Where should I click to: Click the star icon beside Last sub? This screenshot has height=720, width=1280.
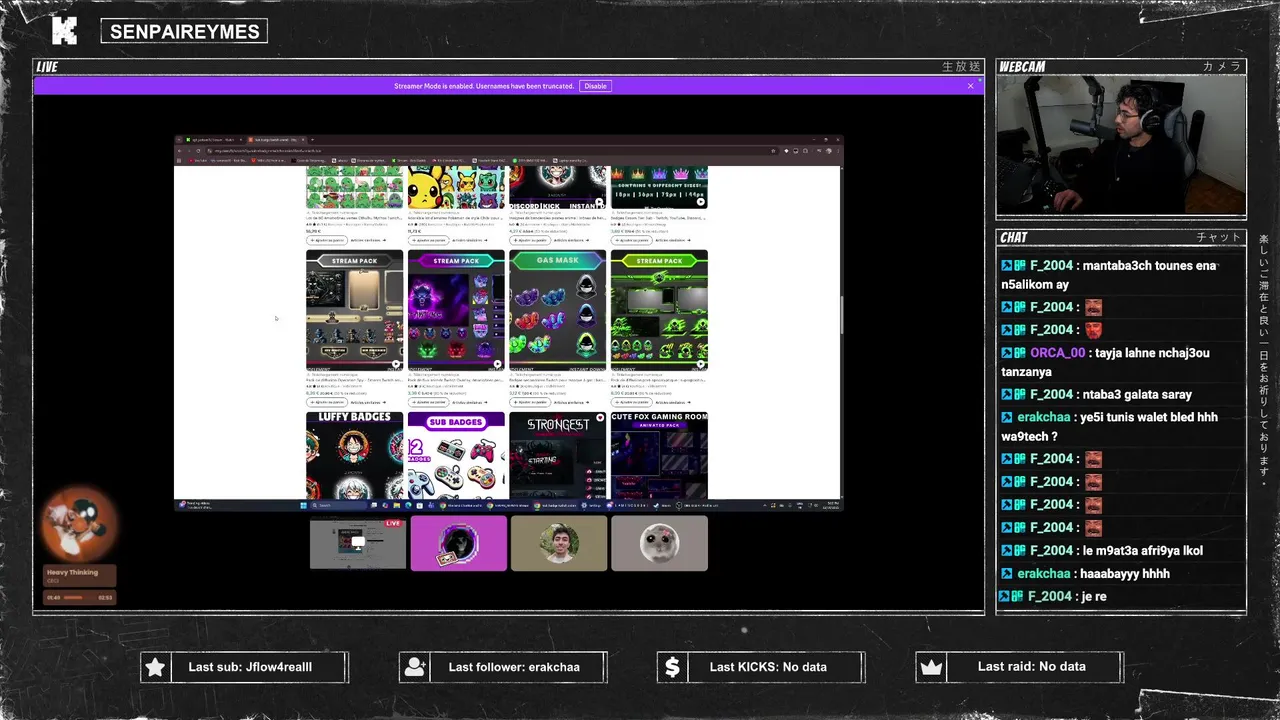[155, 667]
